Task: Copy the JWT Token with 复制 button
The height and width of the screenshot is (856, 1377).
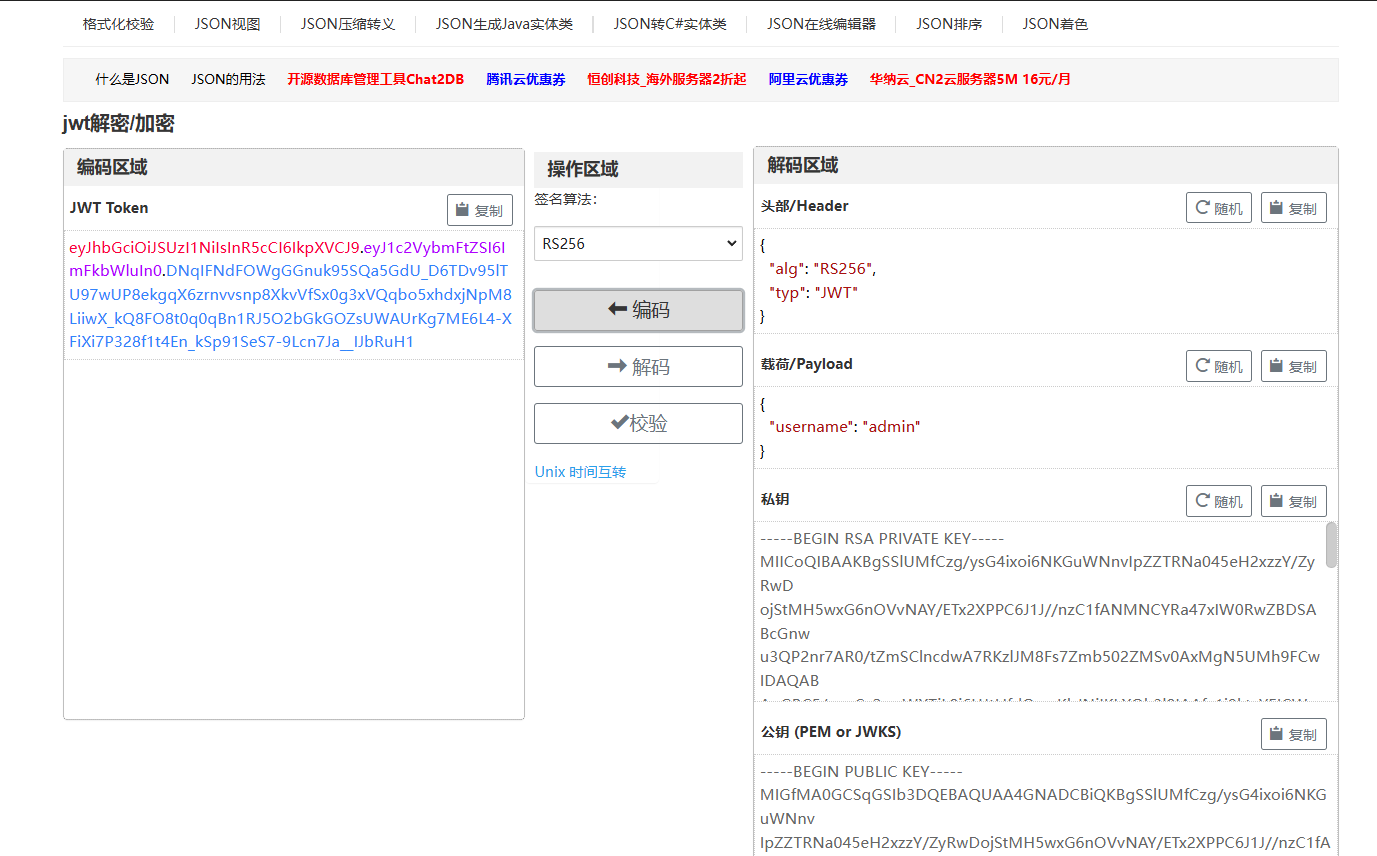Action: 479,210
